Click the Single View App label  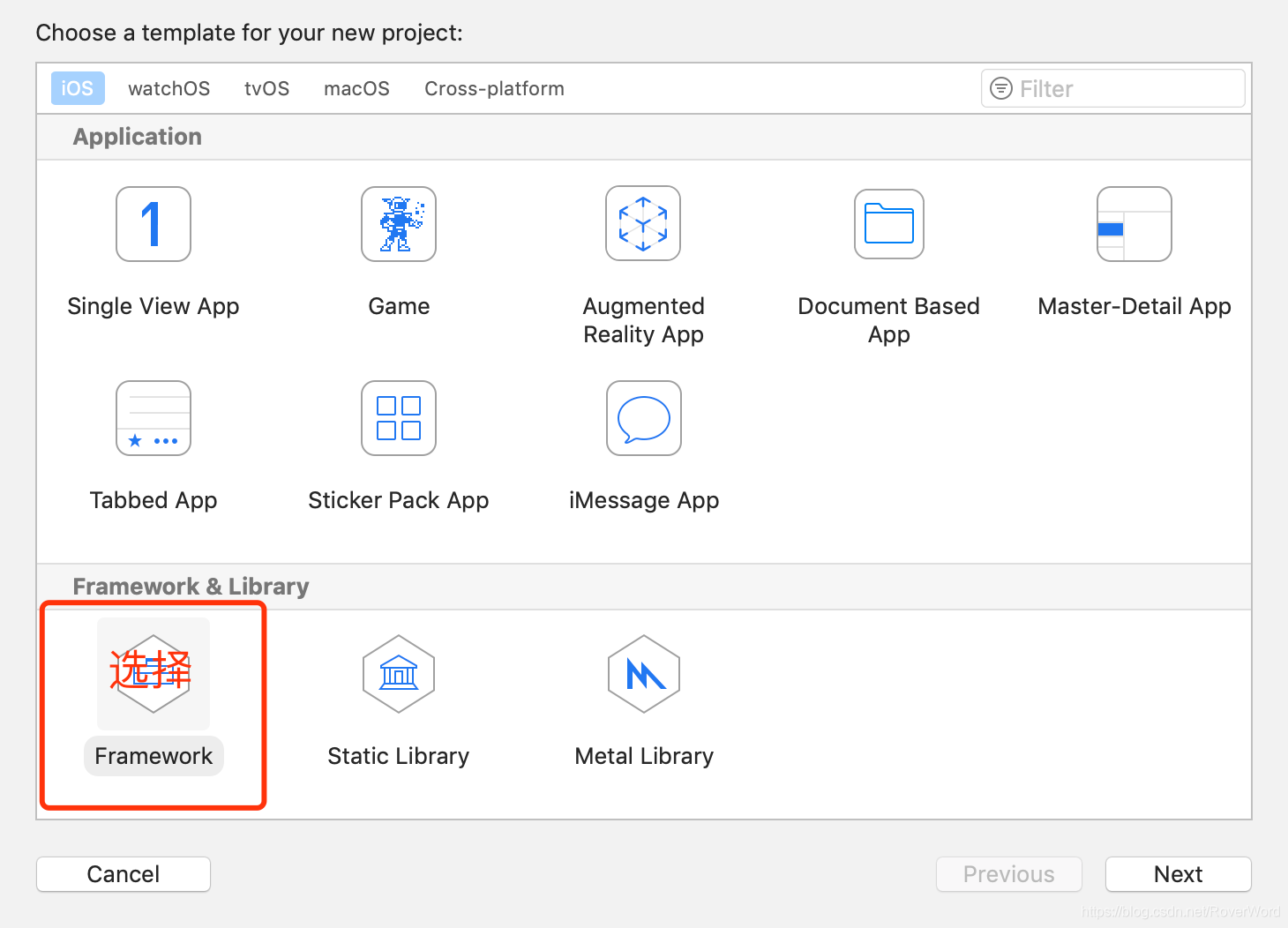(x=154, y=306)
